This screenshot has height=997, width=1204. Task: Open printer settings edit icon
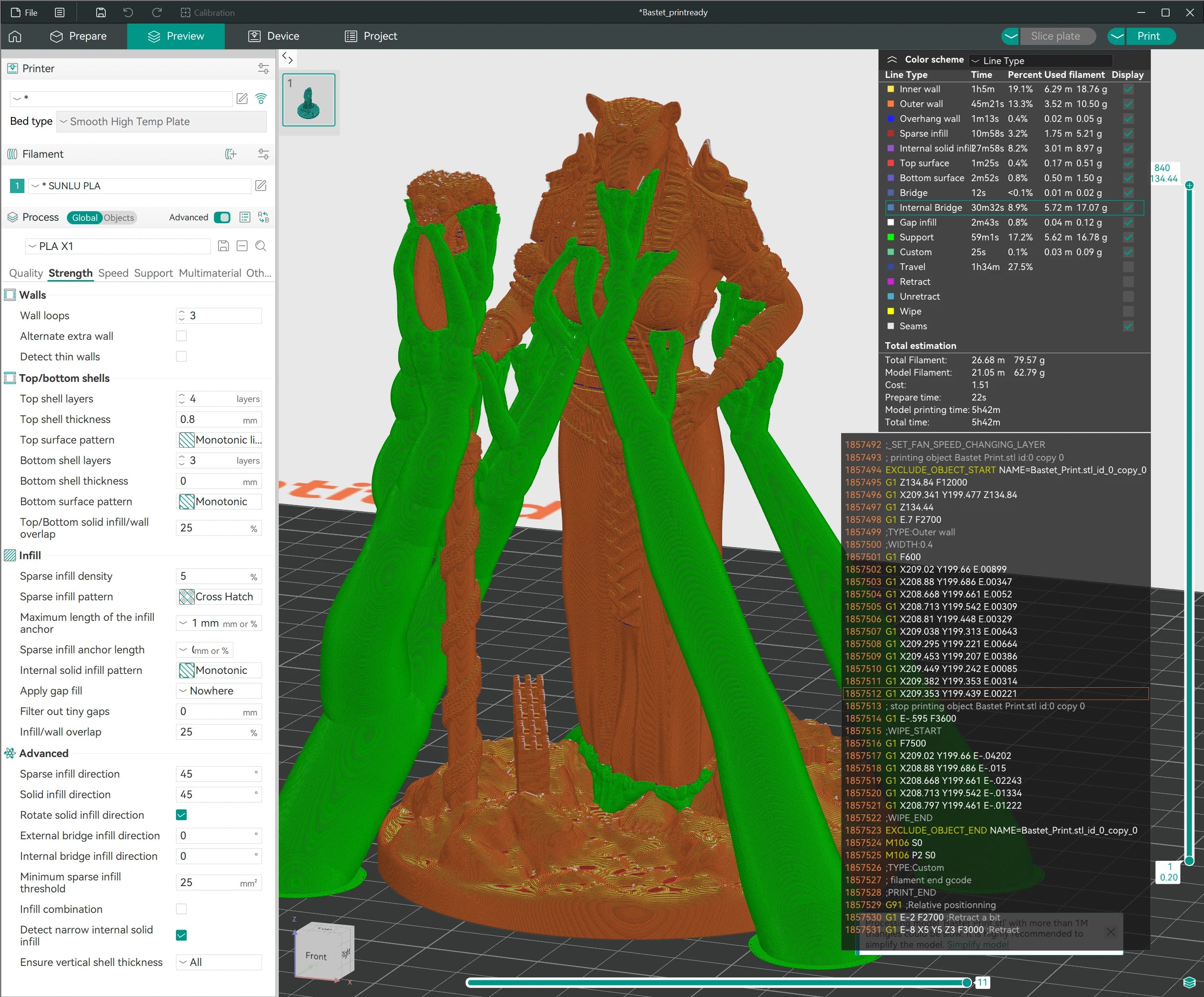(242, 98)
